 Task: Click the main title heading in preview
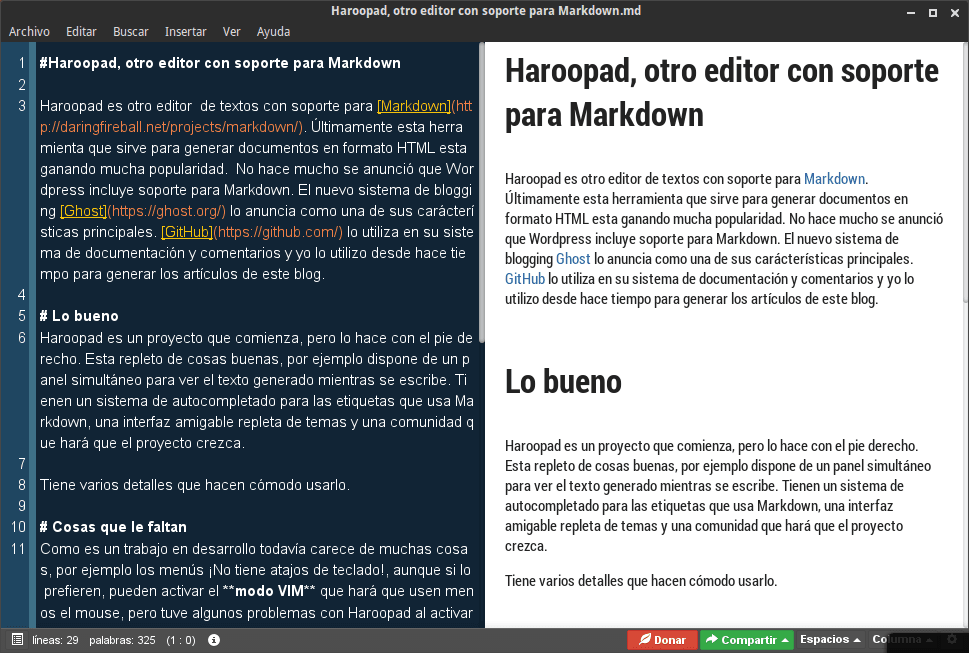722,93
